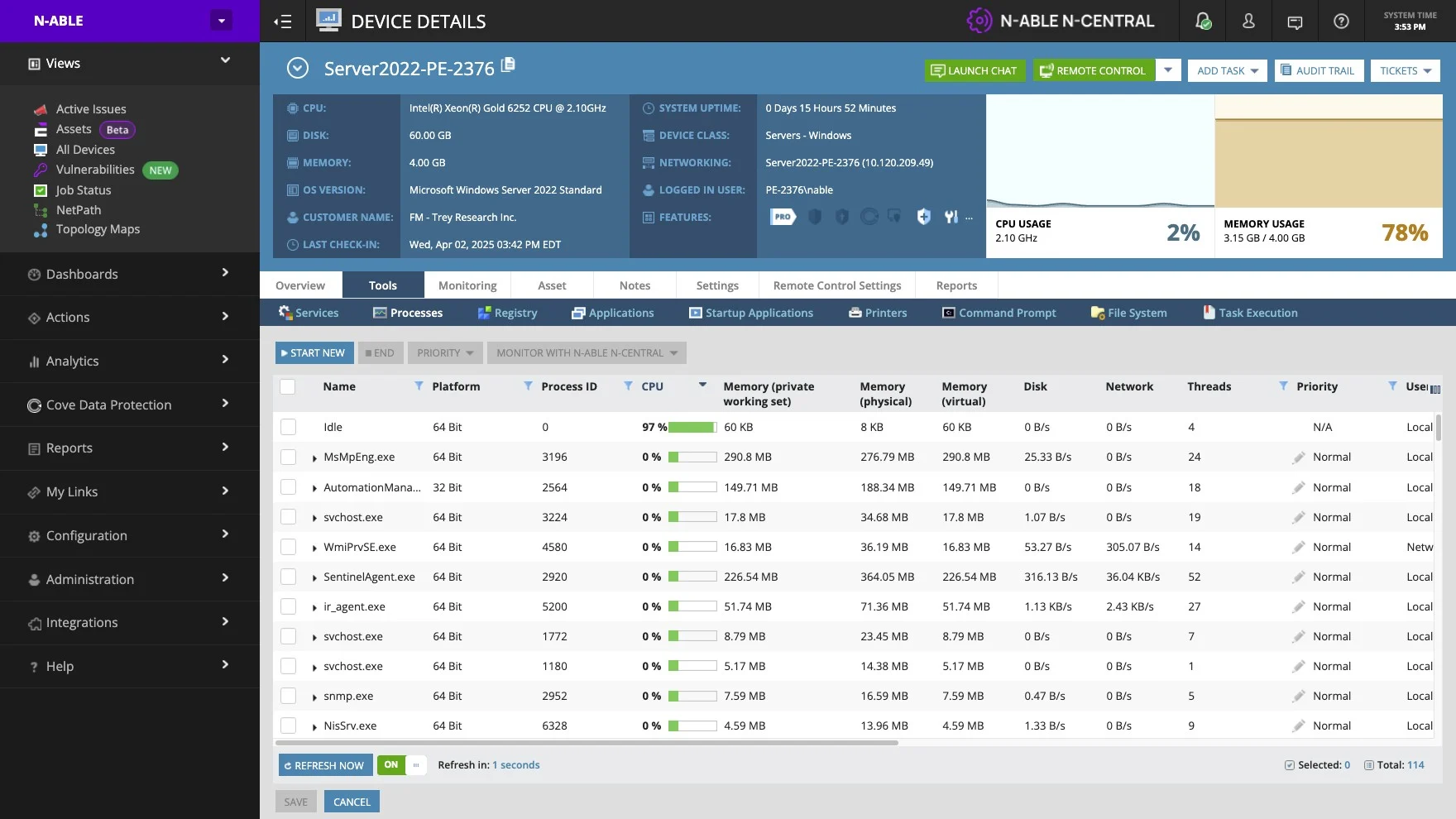
Task: Open the Remote Control Settings tab
Action: (837, 285)
